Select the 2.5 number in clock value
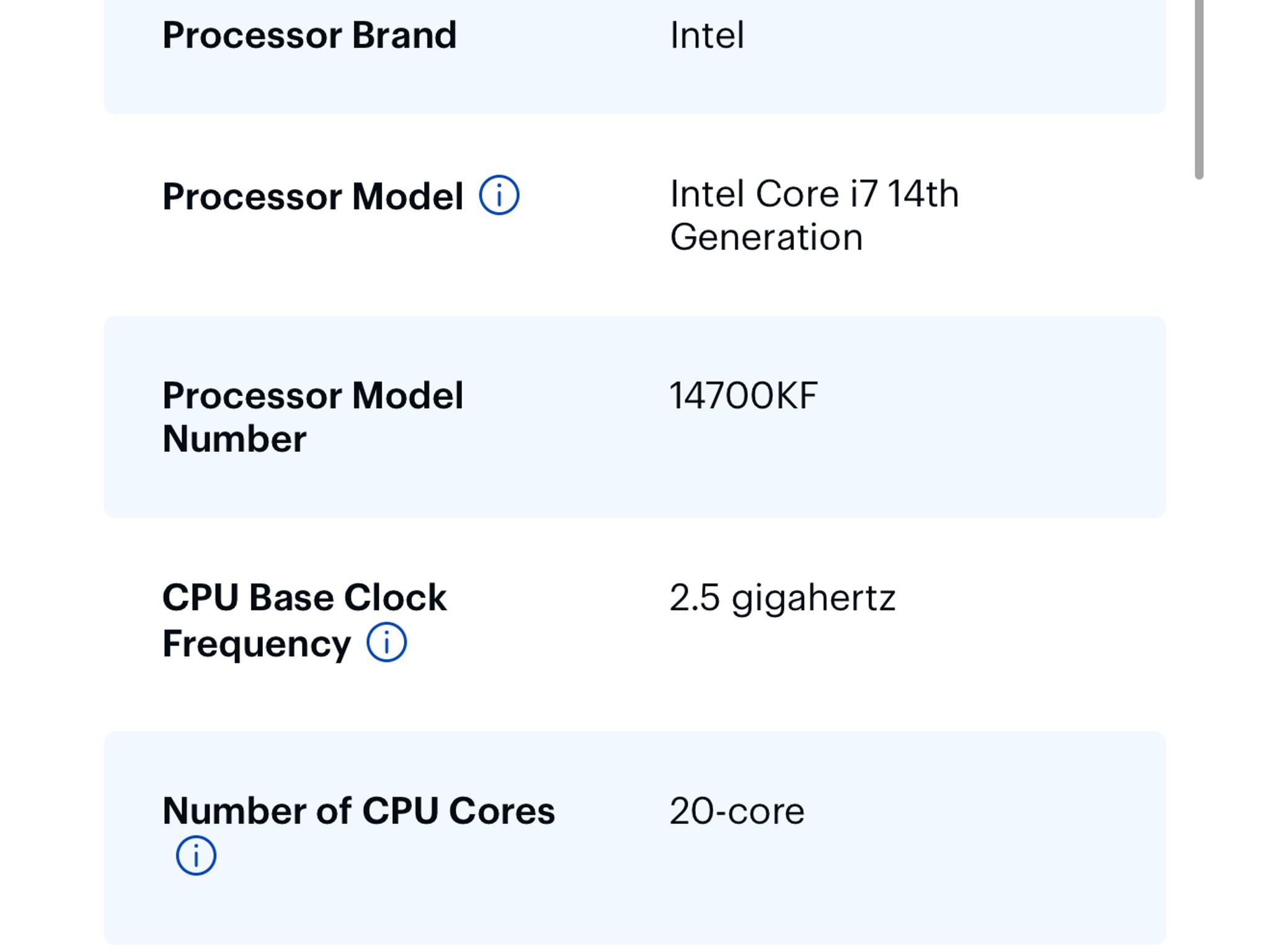The width and height of the screenshot is (1270, 952). pyautogui.click(x=695, y=598)
